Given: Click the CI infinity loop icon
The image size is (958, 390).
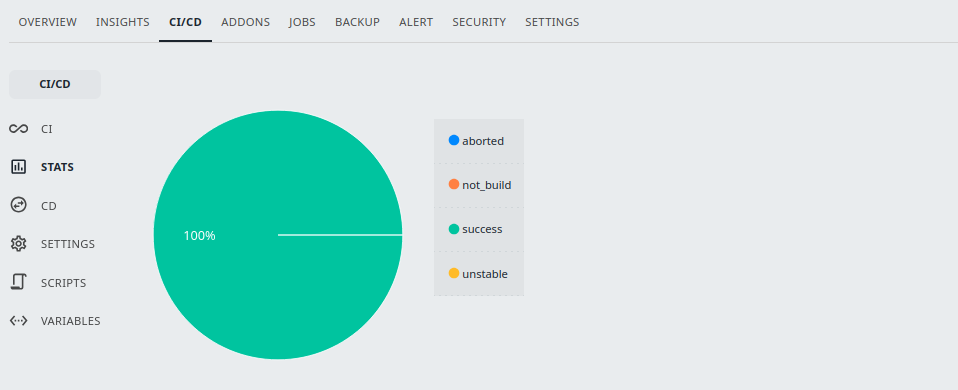Looking at the screenshot, I should click(18, 129).
